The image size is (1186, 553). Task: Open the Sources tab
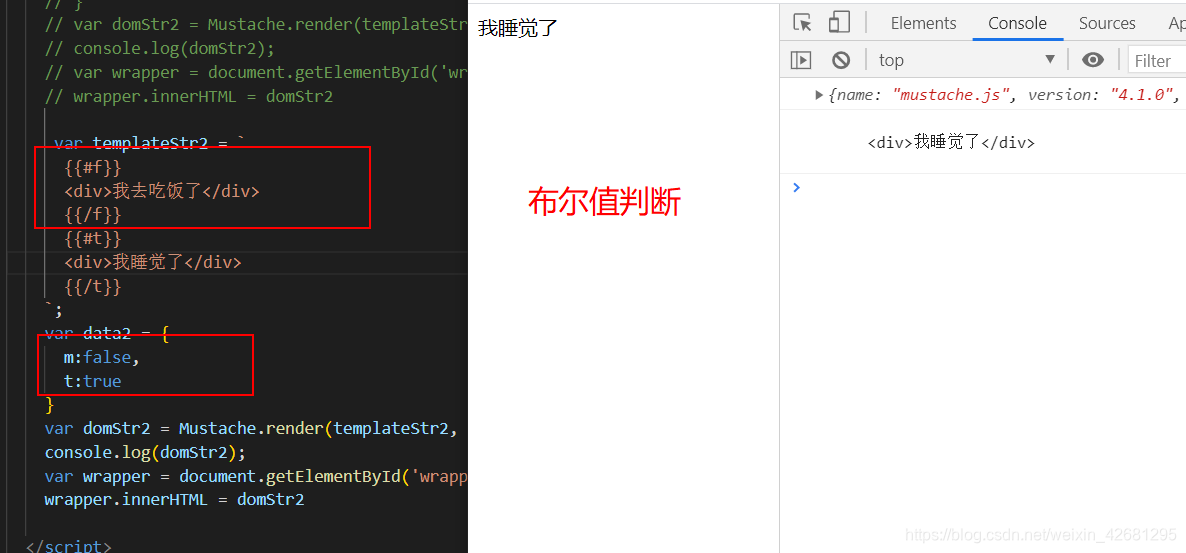(x=1107, y=23)
